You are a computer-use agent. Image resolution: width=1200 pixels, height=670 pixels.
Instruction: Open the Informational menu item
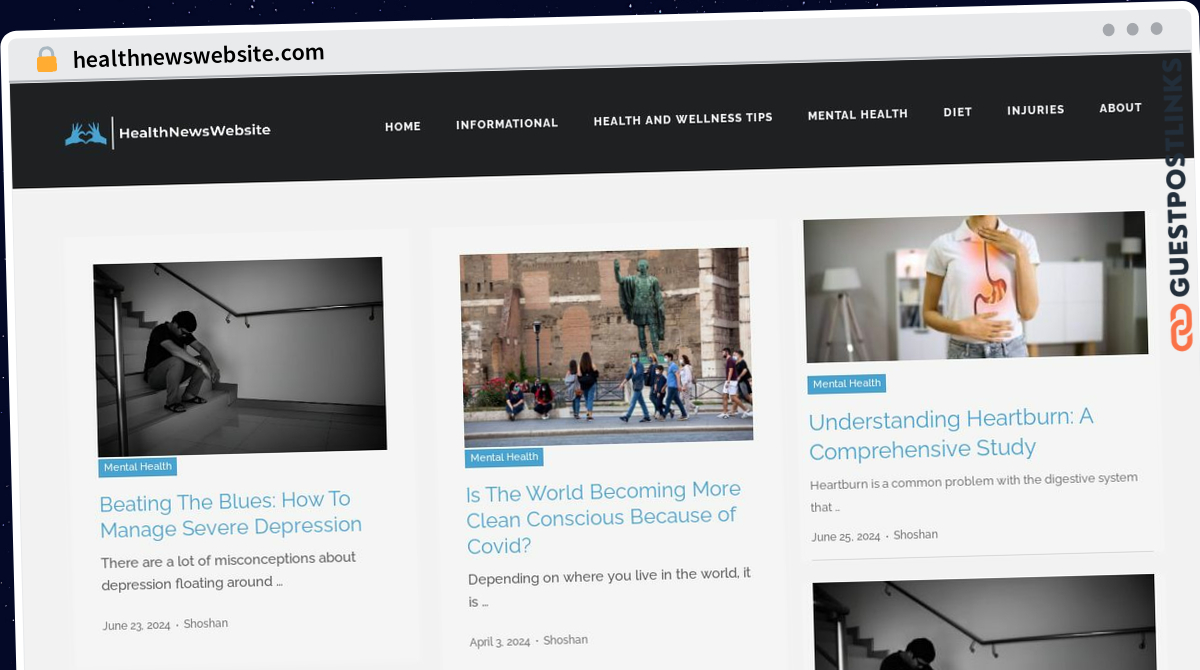[x=507, y=124]
